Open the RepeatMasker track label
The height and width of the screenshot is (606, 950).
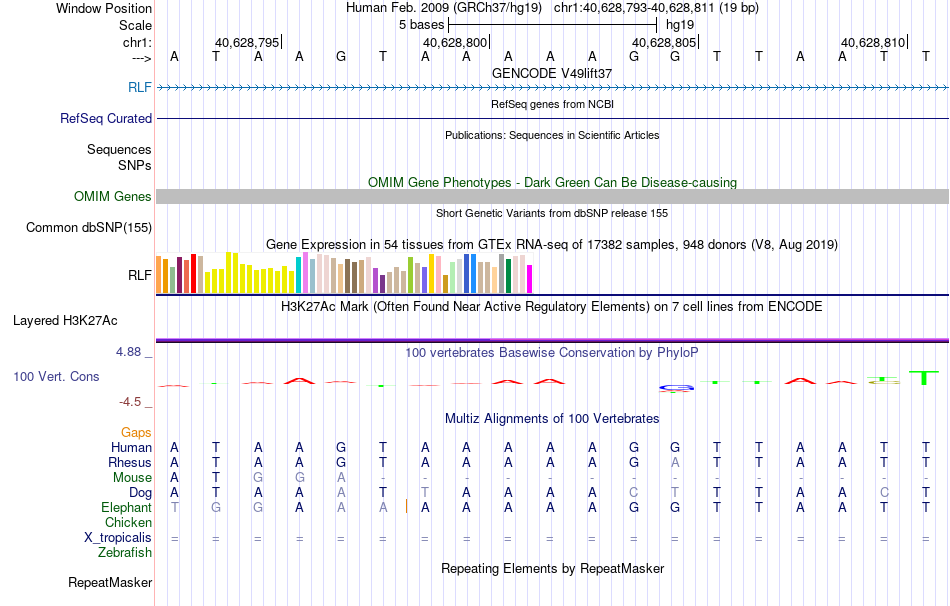tap(110, 582)
